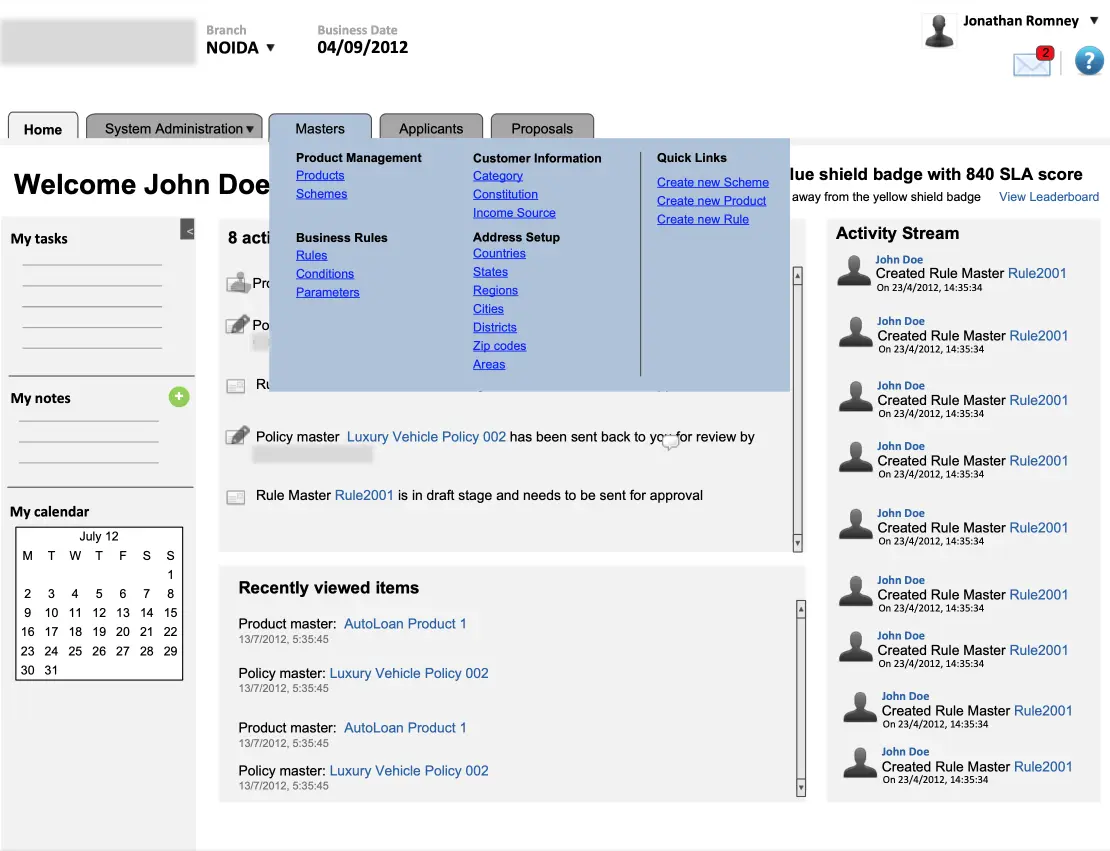Screen dimensions: 1110x851
Task: Click pencil icon beside Luxury Vehicle Policy notification
Action: [x=237, y=436]
